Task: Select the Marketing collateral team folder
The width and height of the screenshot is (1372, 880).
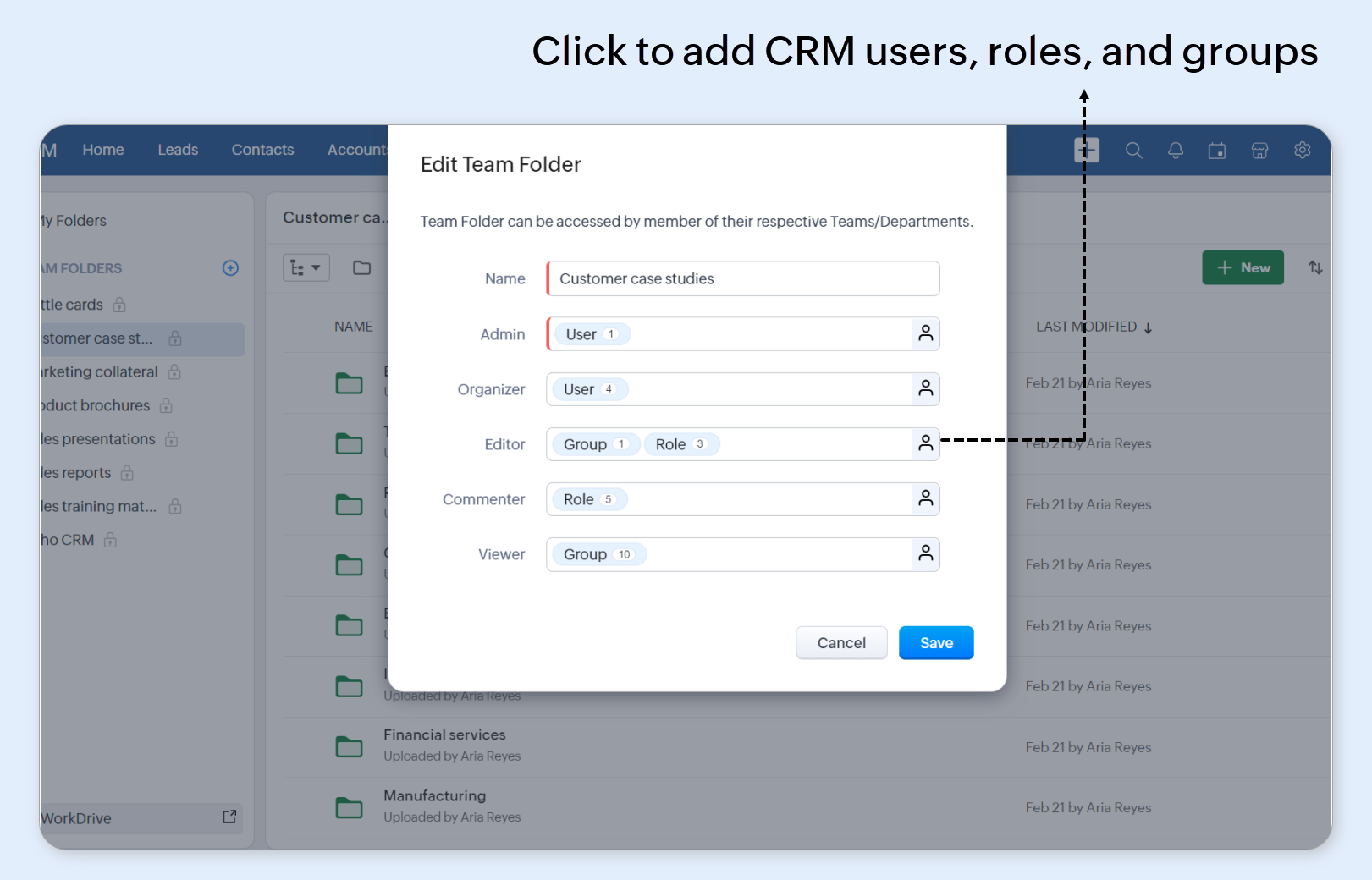Action: click(x=100, y=372)
